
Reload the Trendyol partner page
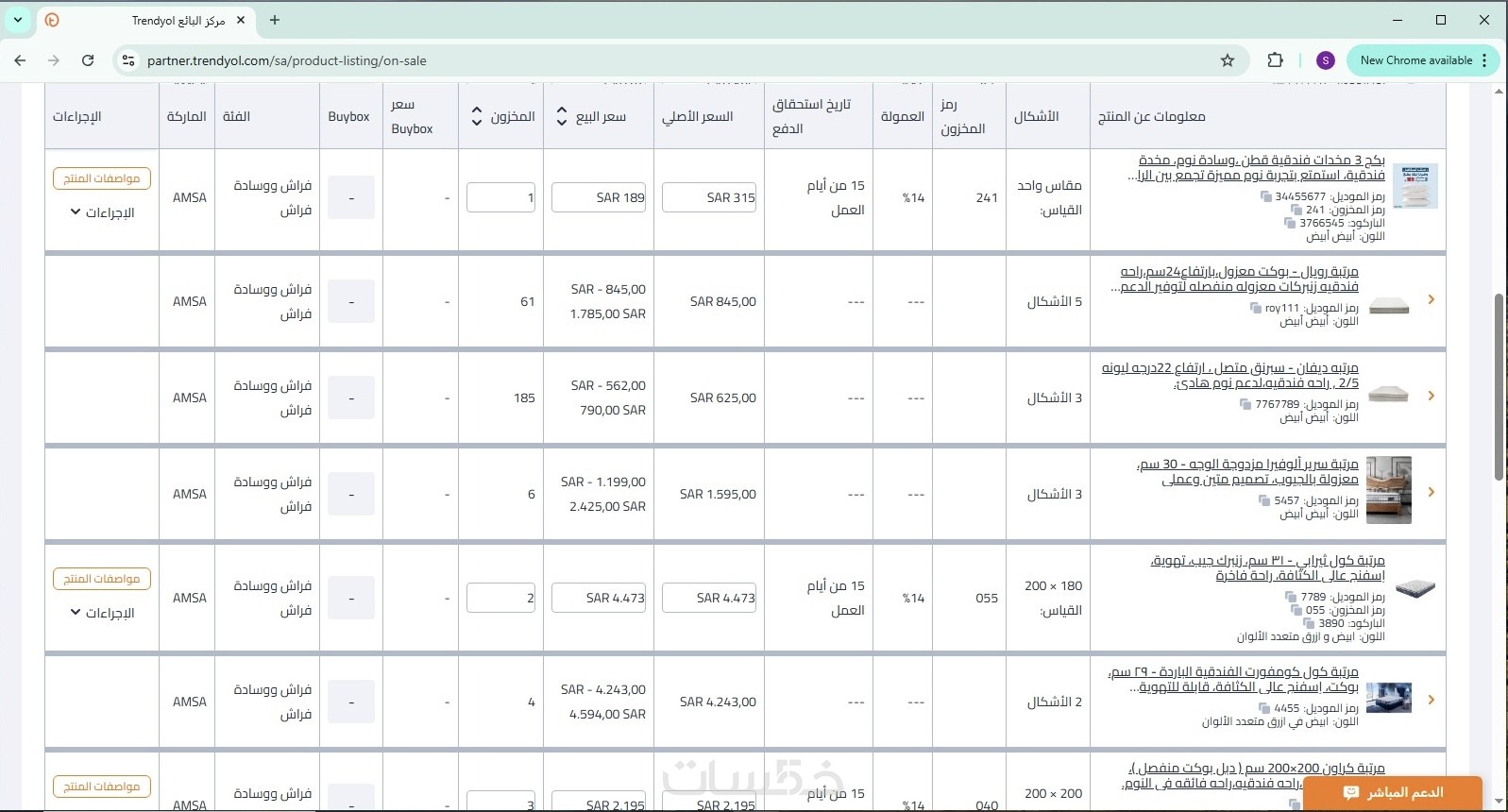[x=88, y=60]
